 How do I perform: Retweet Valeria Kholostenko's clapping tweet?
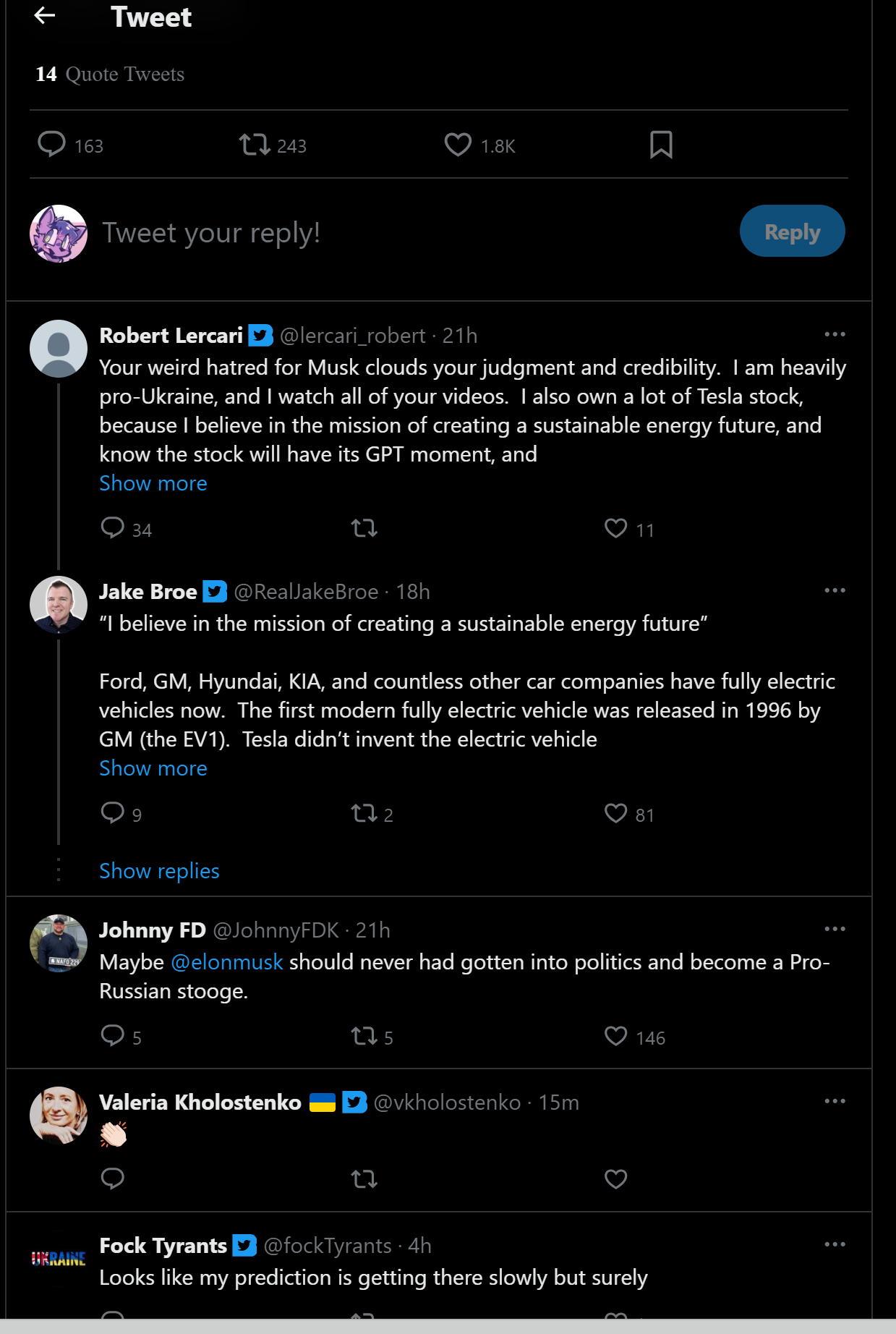pyautogui.click(x=364, y=1179)
